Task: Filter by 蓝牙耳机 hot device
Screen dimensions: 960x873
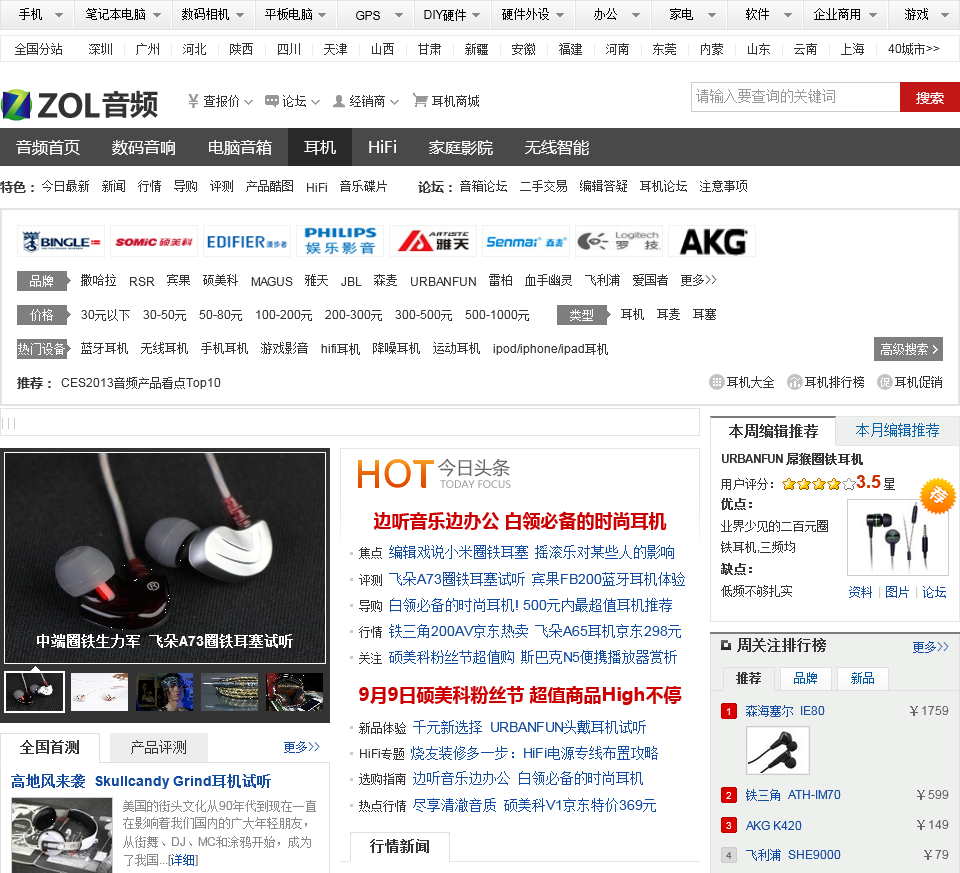Action: tap(104, 349)
